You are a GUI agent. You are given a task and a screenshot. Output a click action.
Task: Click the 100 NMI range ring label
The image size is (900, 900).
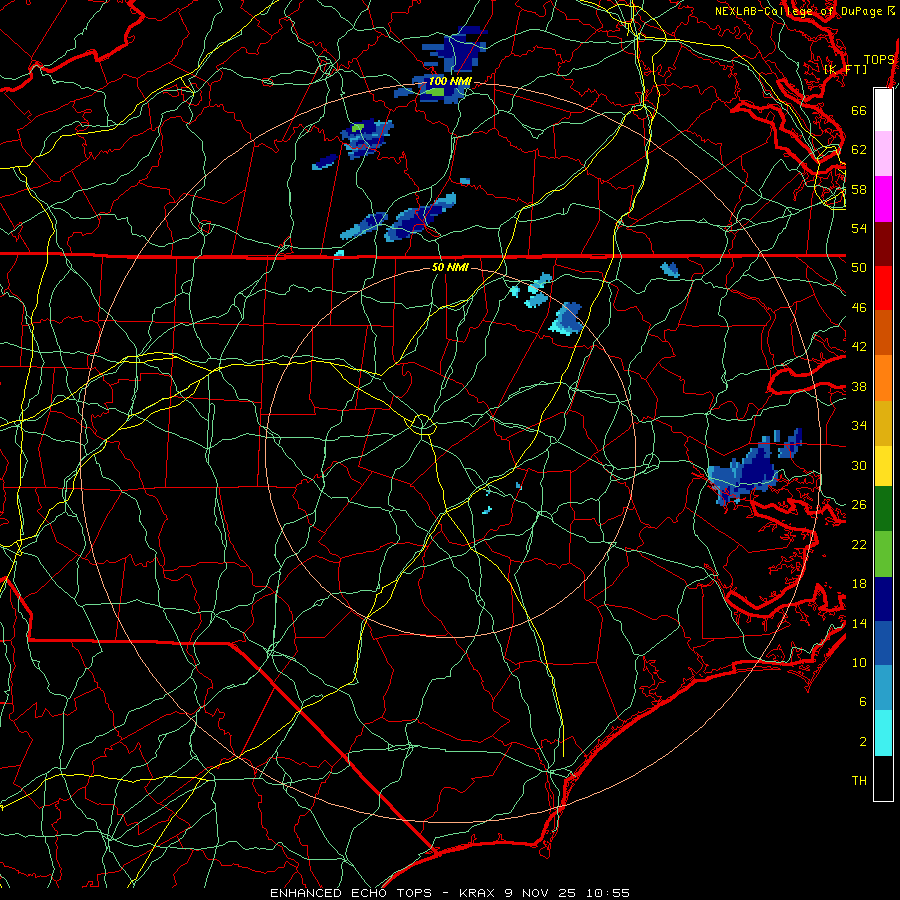pyautogui.click(x=450, y=82)
